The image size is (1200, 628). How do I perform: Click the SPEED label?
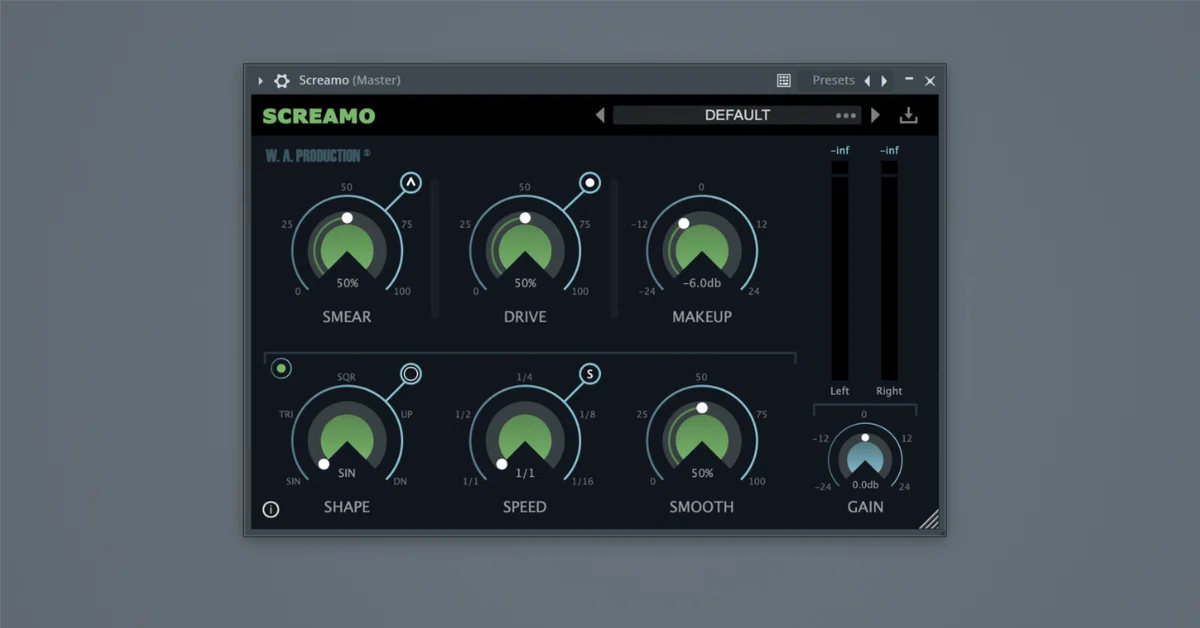(x=525, y=507)
